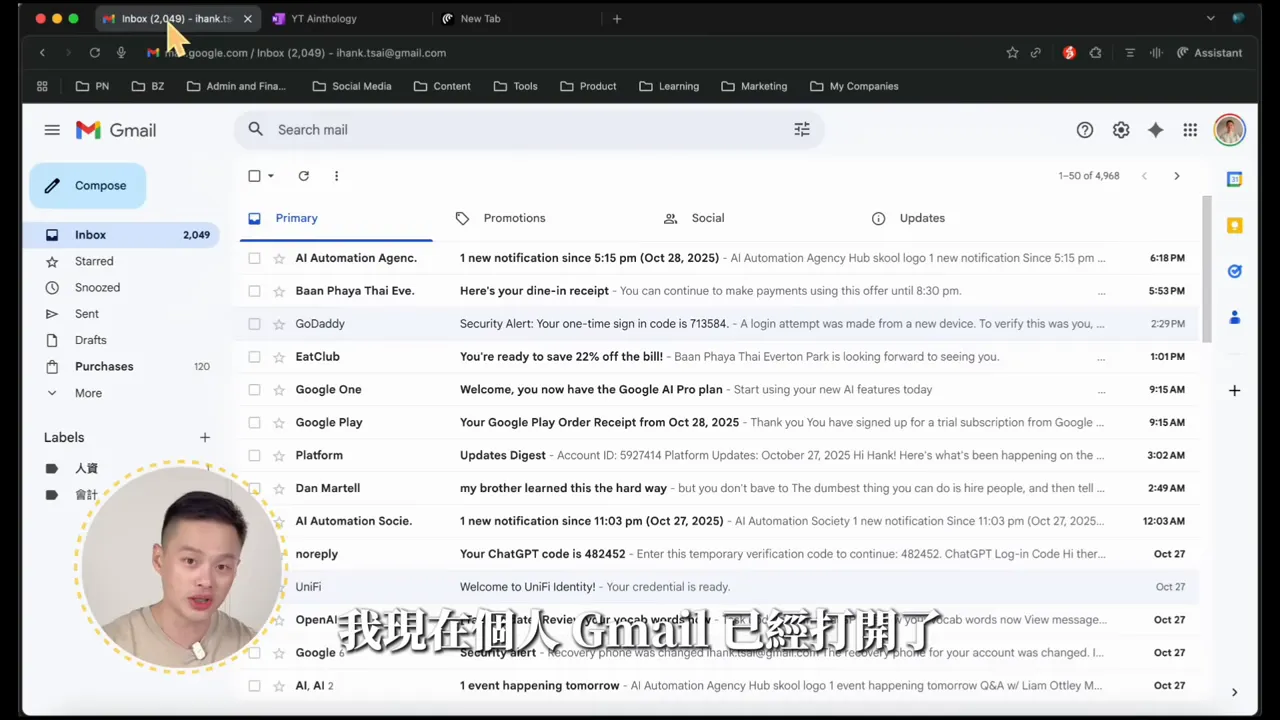This screenshot has width=1280, height=720.
Task: Show newer emails page arrow
Action: pos(1144,176)
